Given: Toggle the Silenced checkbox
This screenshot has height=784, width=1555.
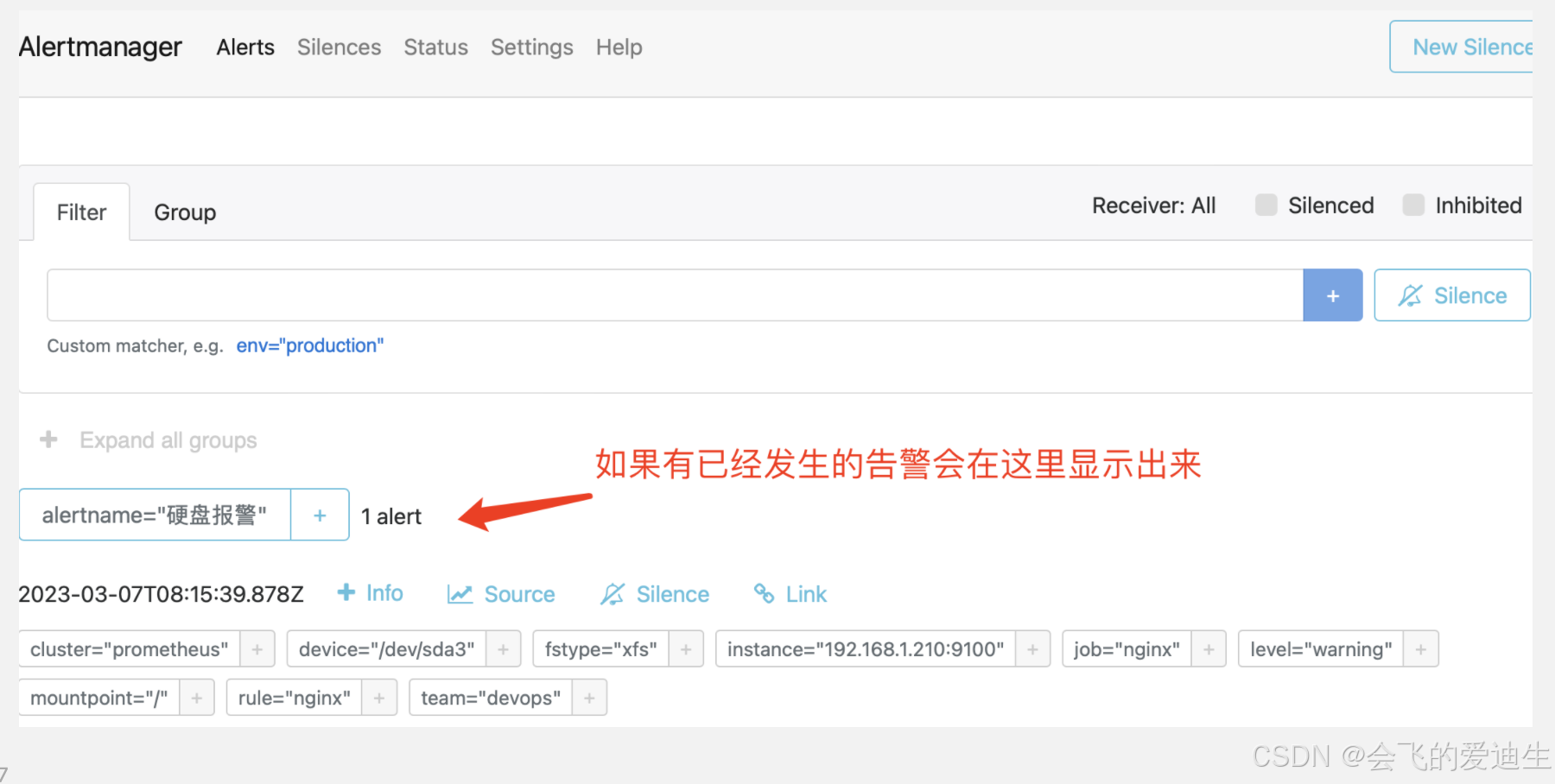Looking at the screenshot, I should (1266, 205).
